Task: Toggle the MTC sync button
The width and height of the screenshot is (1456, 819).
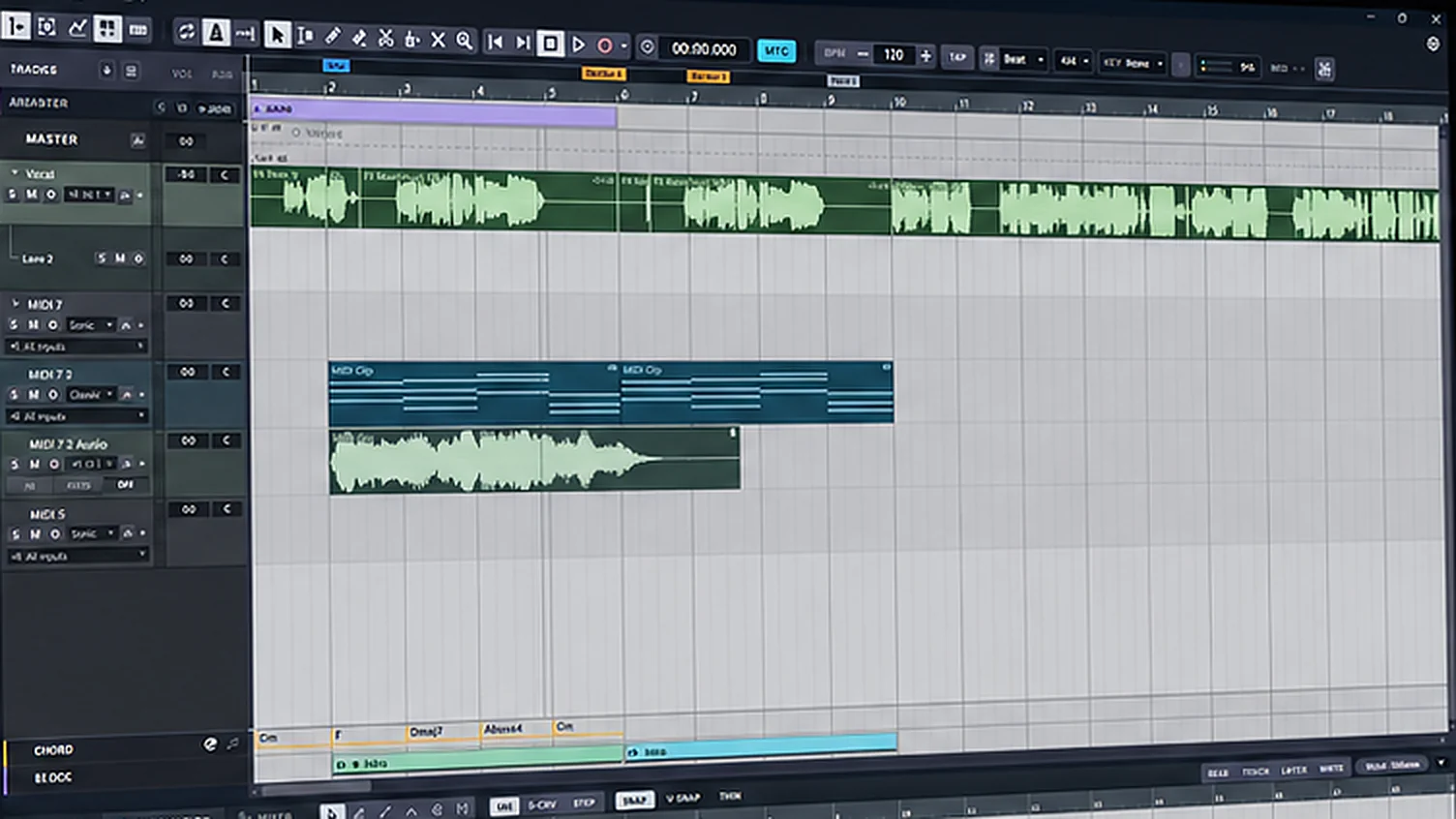Action: tap(776, 51)
